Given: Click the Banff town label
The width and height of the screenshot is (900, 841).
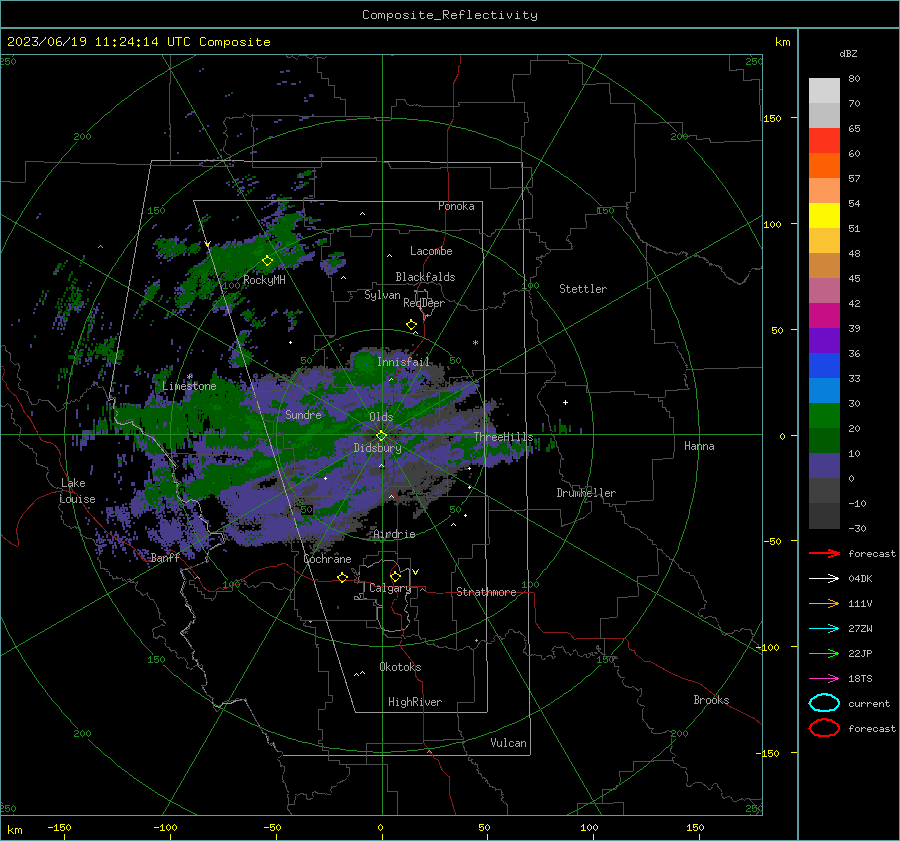Looking at the screenshot, I should tap(165, 557).
